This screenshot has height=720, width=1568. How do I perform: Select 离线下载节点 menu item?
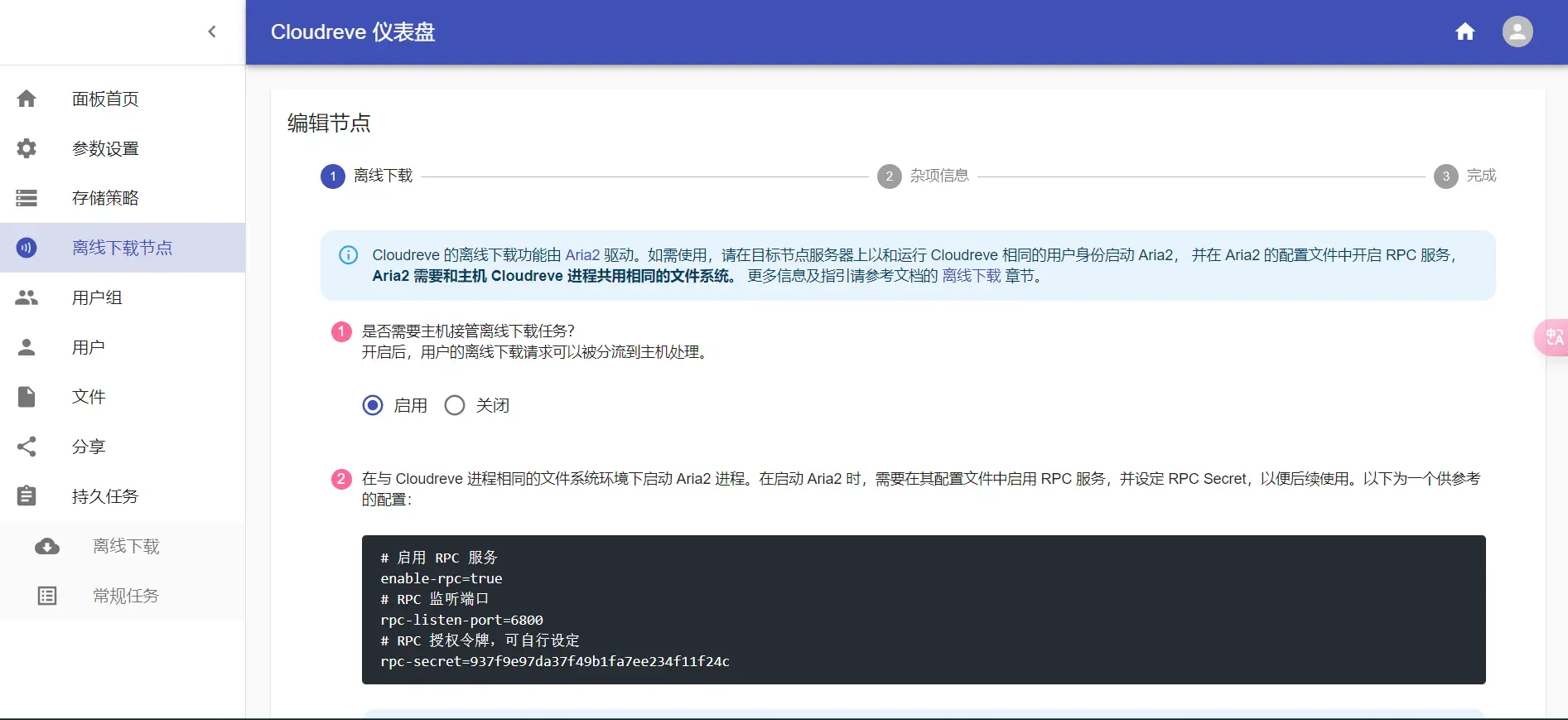coord(123,248)
